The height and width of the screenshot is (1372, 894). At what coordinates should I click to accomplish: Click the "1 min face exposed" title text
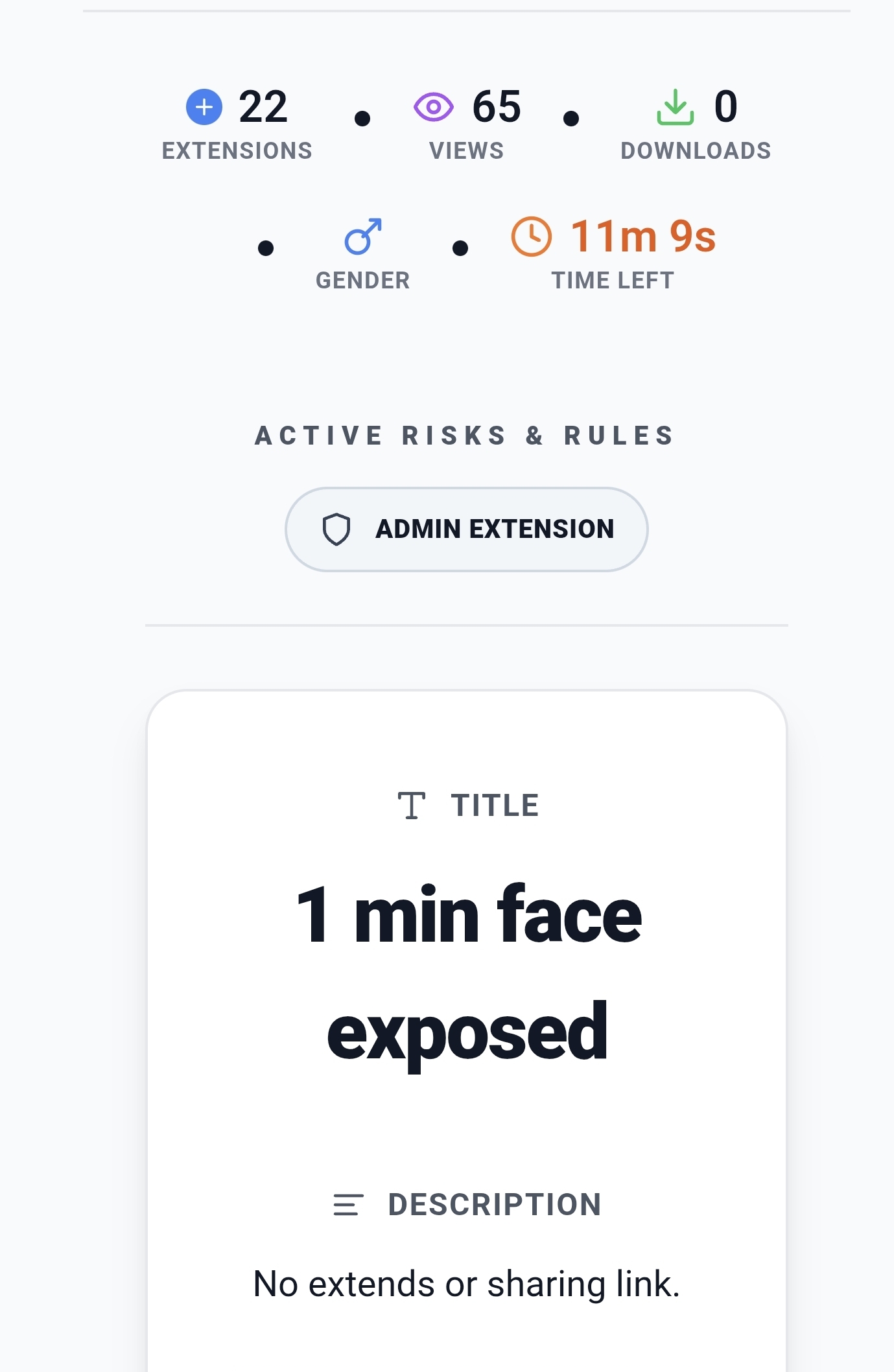tap(468, 972)
